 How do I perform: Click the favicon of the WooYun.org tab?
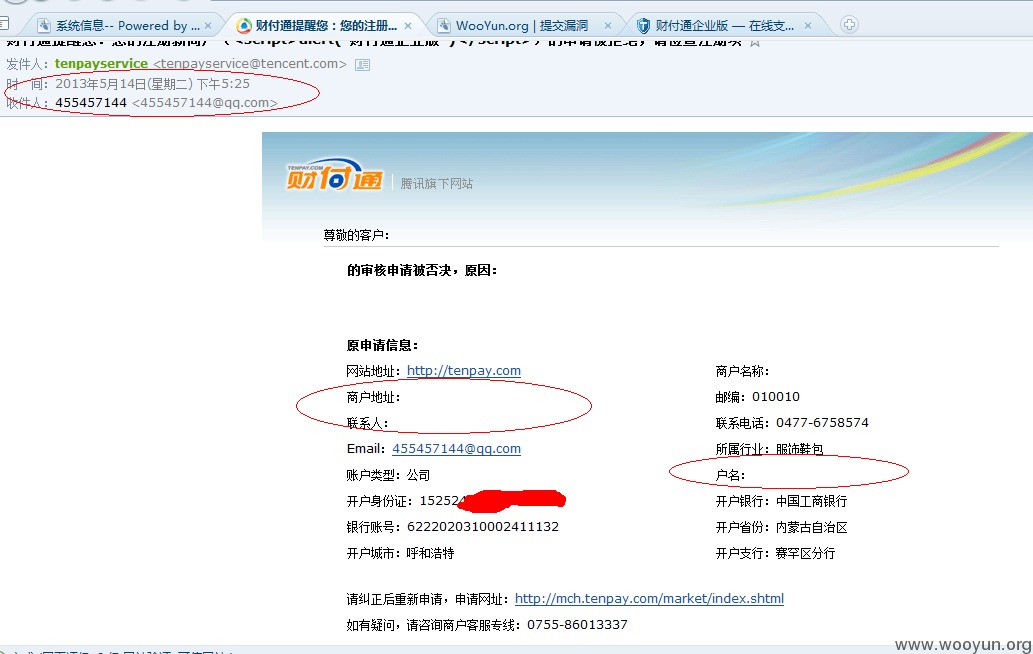point(444,26)
